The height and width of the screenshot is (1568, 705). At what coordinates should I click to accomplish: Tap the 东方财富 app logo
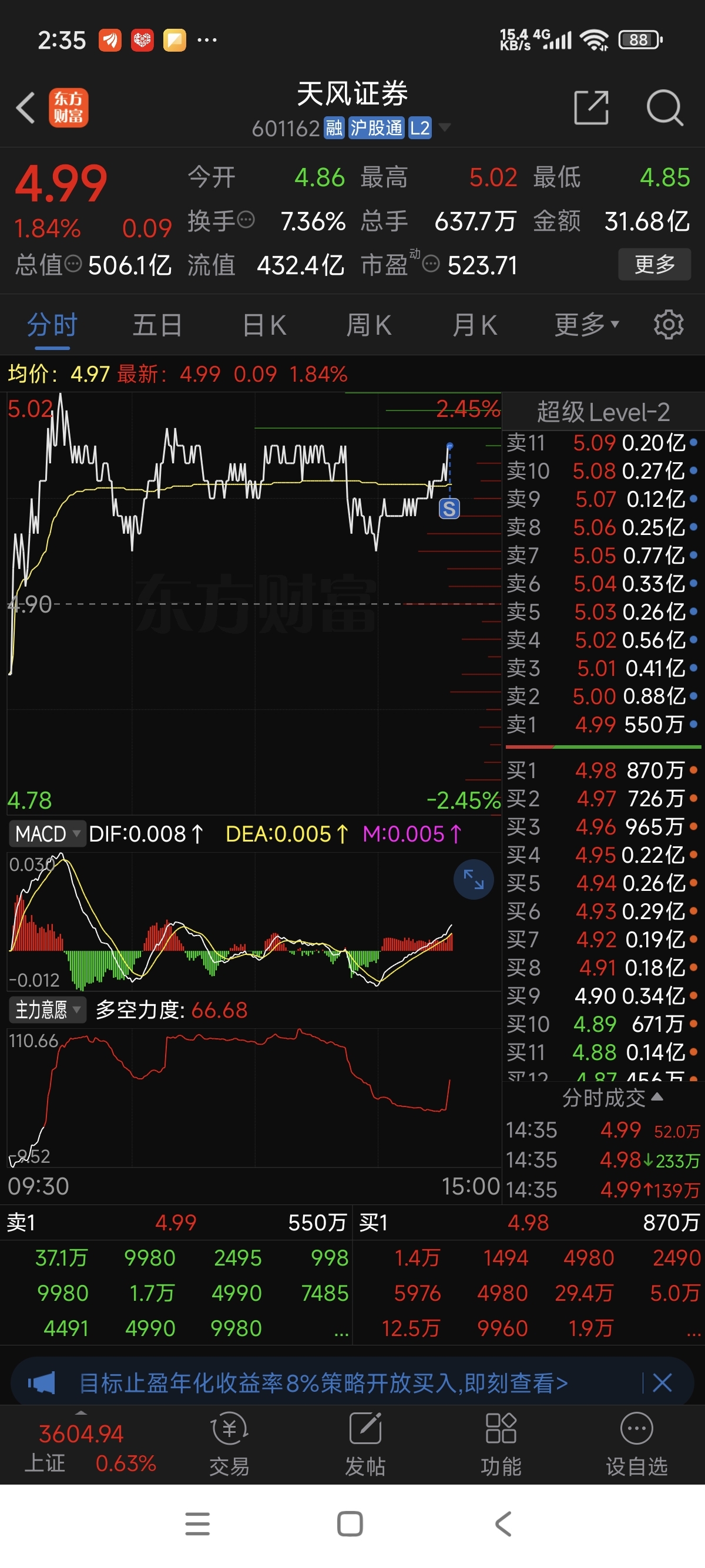click(x=68, y=107)
